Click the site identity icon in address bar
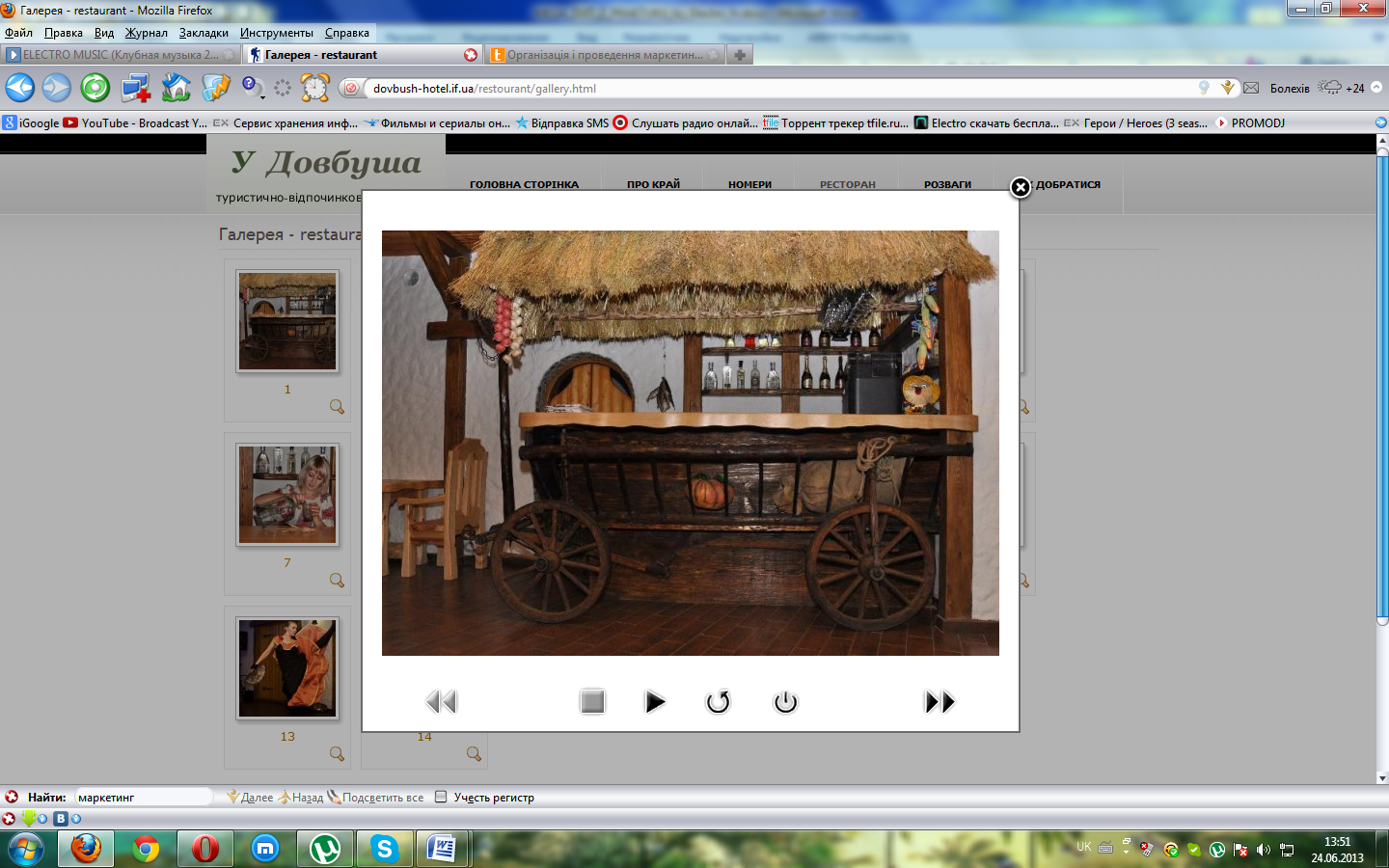The width and height of the screenshot is (1389, 868). point(352,88)
